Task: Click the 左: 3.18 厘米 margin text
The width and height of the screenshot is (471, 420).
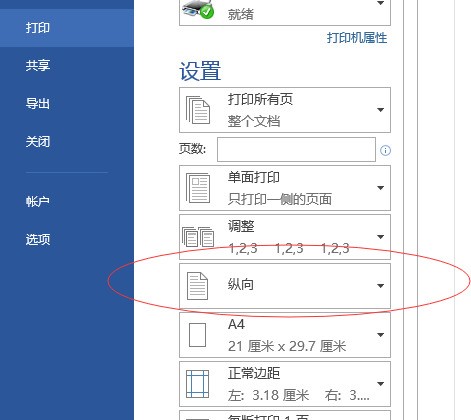Action: (x=269, y=395)
